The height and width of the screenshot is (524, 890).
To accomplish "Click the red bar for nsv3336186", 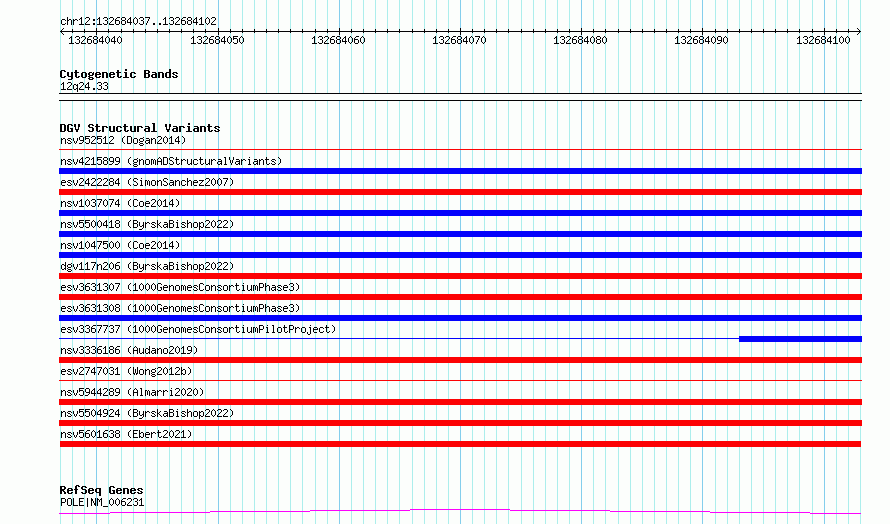I will [460, 360].
